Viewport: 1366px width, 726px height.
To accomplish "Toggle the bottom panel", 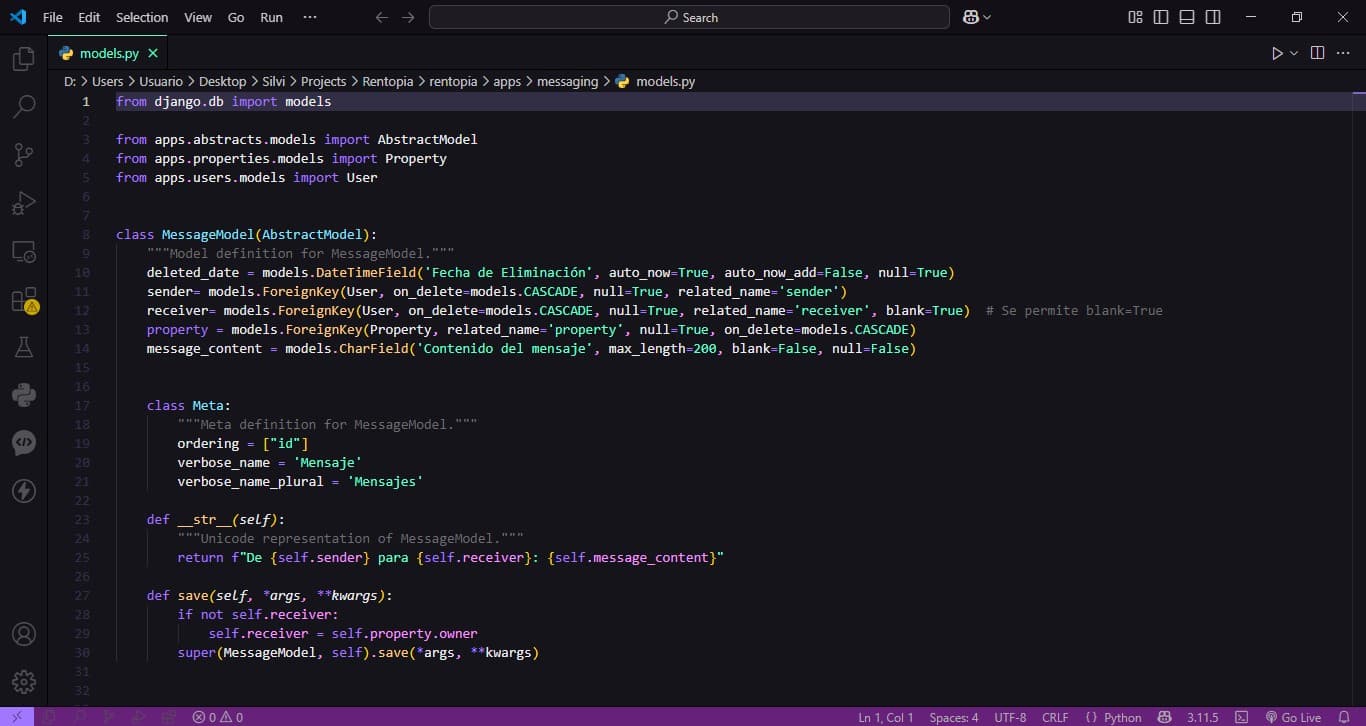I will 1187,17.
